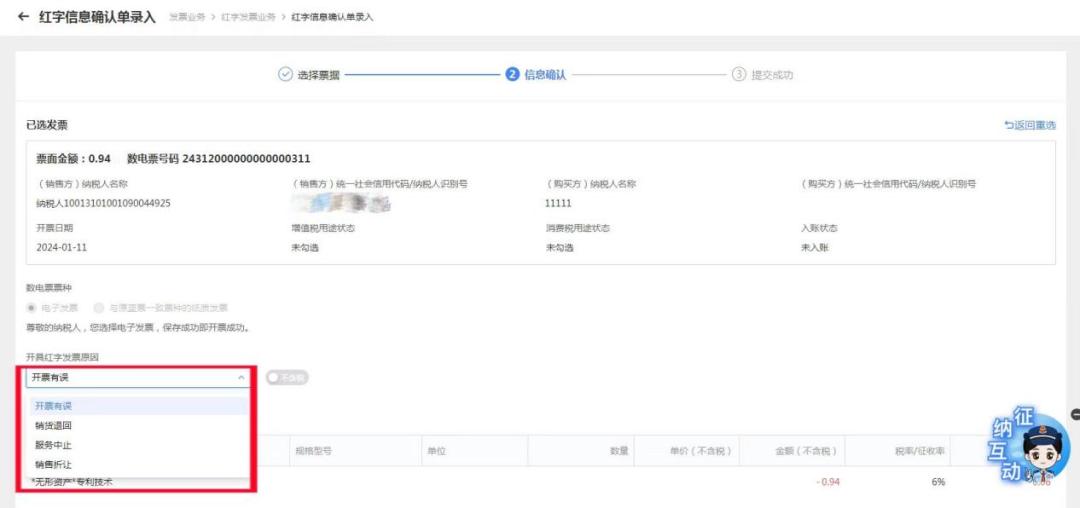
Task: Click the completed checkmark icon for 选择票据
Action: 285,74
